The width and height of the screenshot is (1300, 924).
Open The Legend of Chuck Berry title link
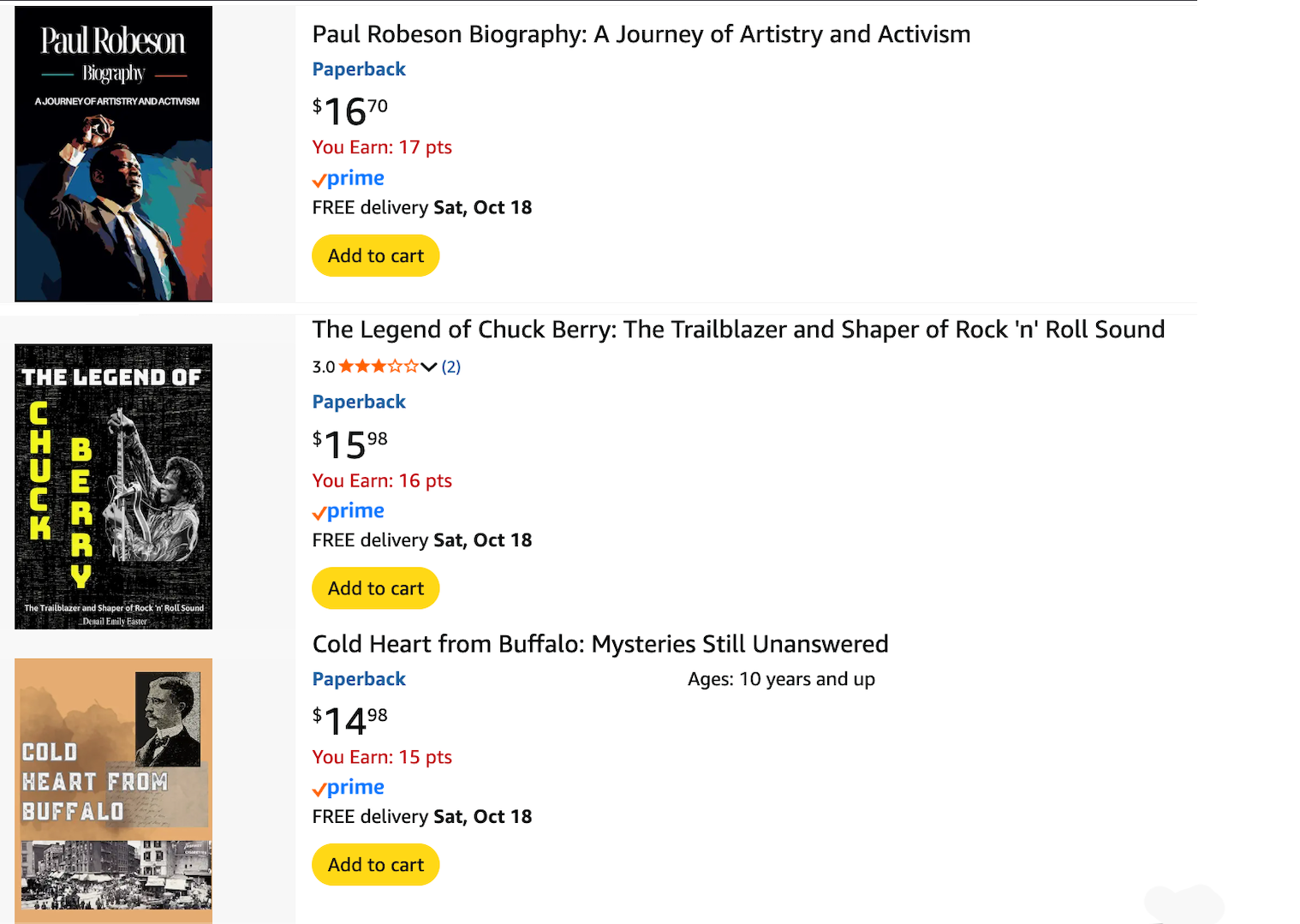tap(737, 330)
